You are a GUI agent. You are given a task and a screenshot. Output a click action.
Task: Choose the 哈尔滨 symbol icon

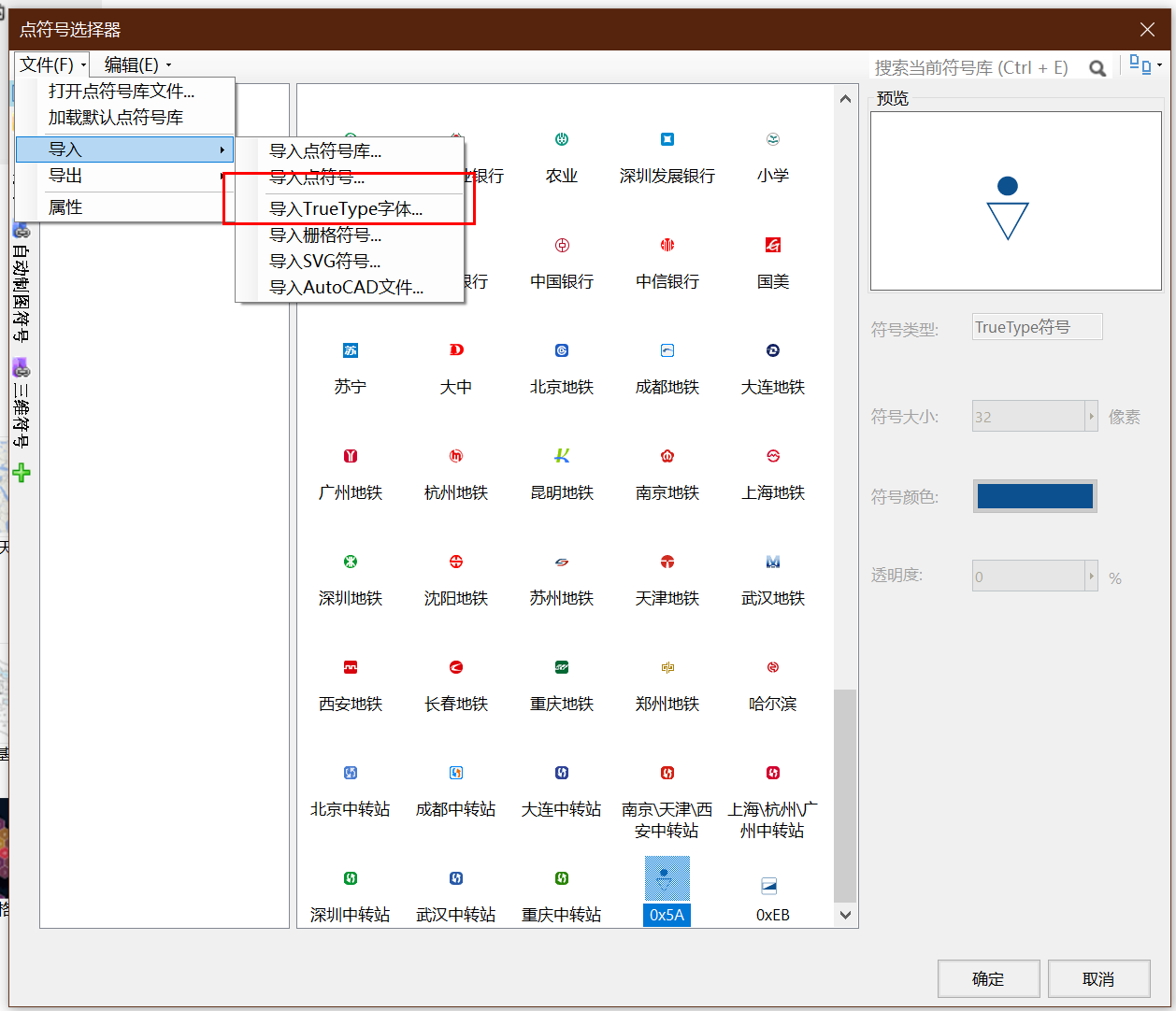click(773, 667)
